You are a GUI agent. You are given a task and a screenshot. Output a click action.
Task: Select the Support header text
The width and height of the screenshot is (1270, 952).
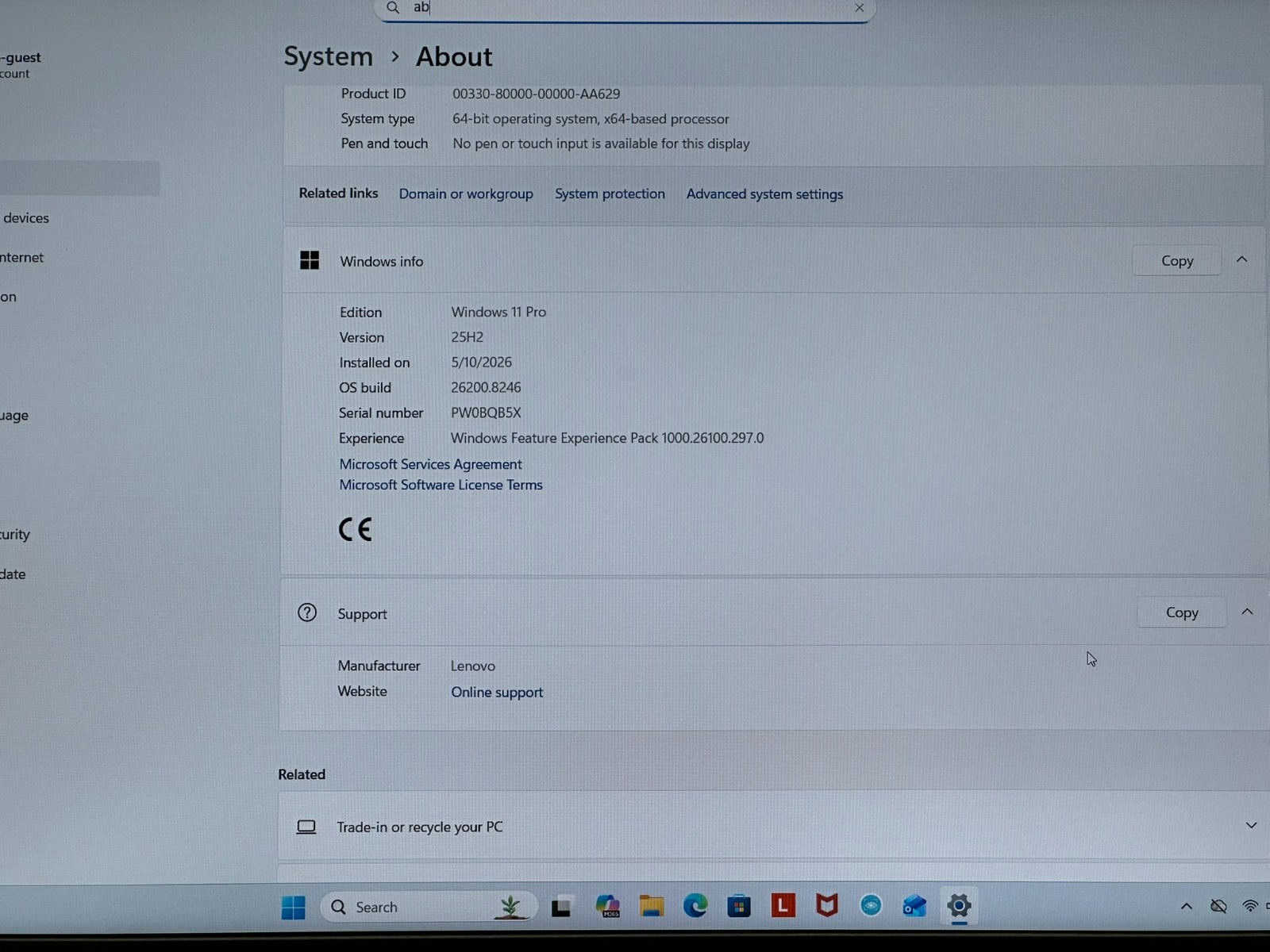(362, 614)
